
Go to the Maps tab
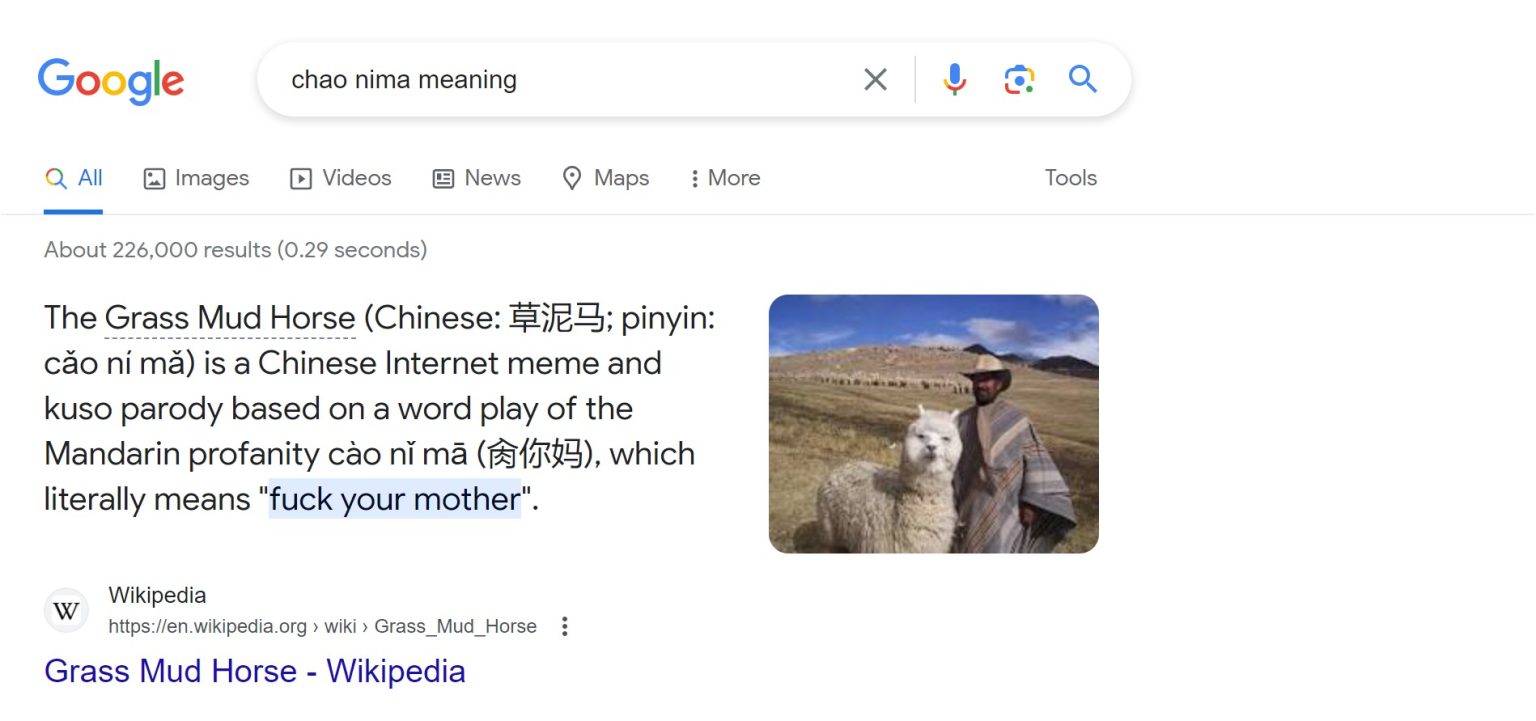click(x=606, y=178)
